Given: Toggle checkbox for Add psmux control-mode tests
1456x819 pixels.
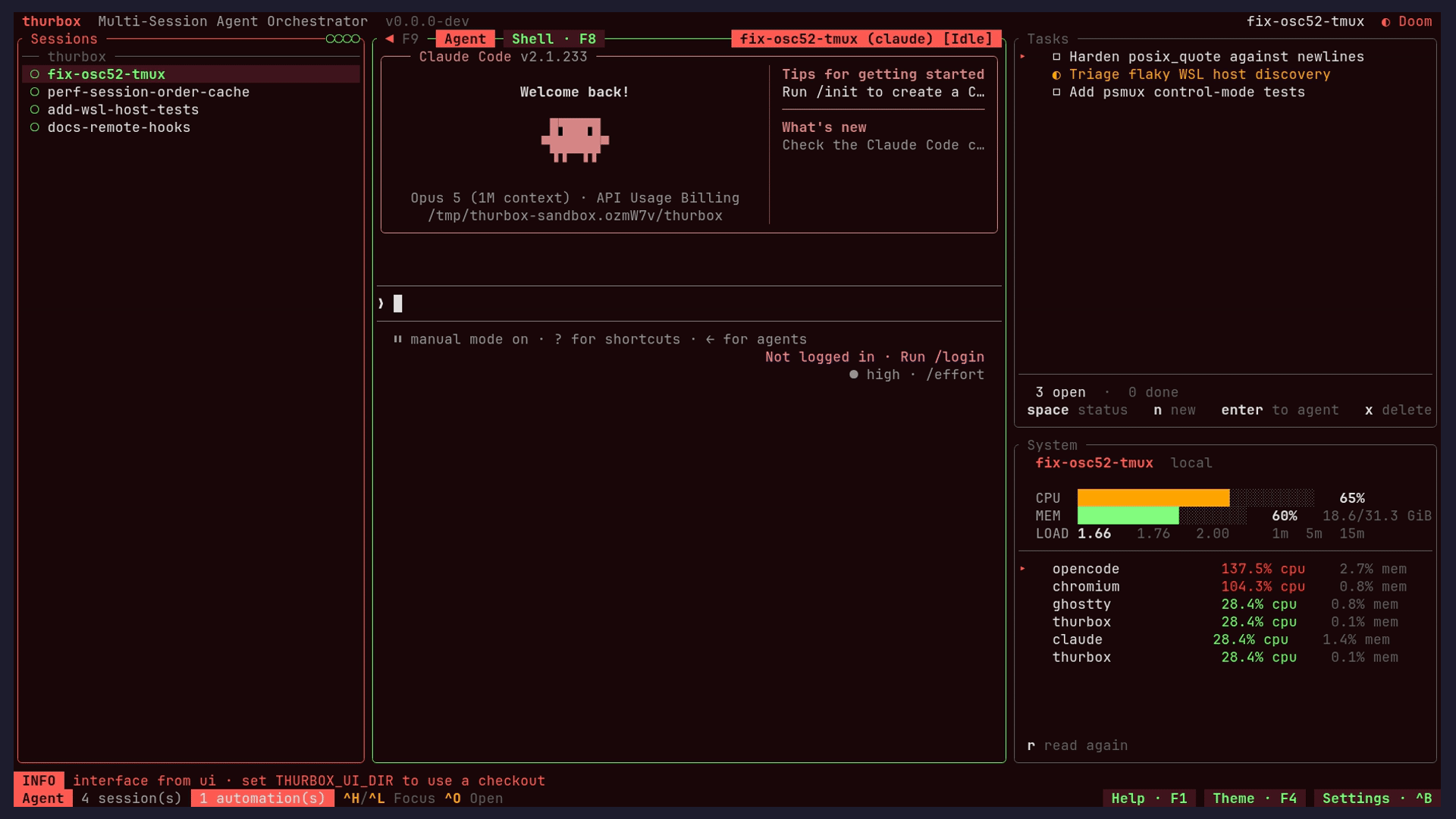Looking at the screenshot, I should [1056, 93].
